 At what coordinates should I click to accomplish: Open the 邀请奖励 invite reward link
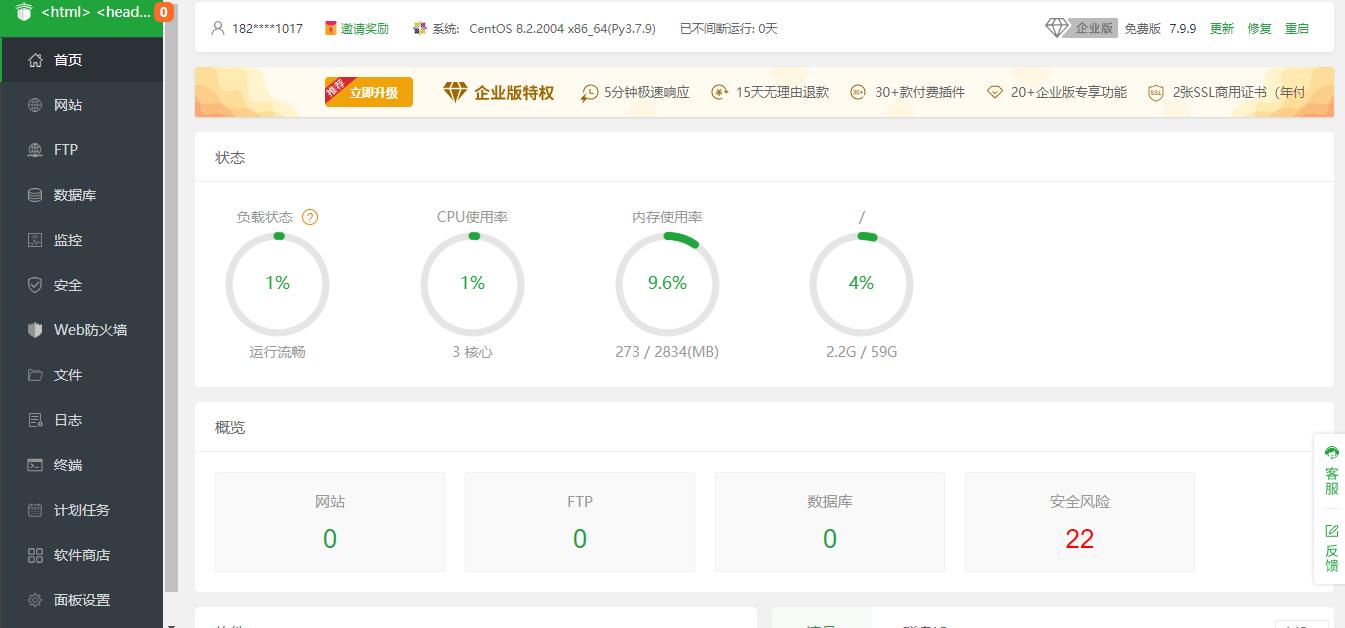tap(365, 28)
